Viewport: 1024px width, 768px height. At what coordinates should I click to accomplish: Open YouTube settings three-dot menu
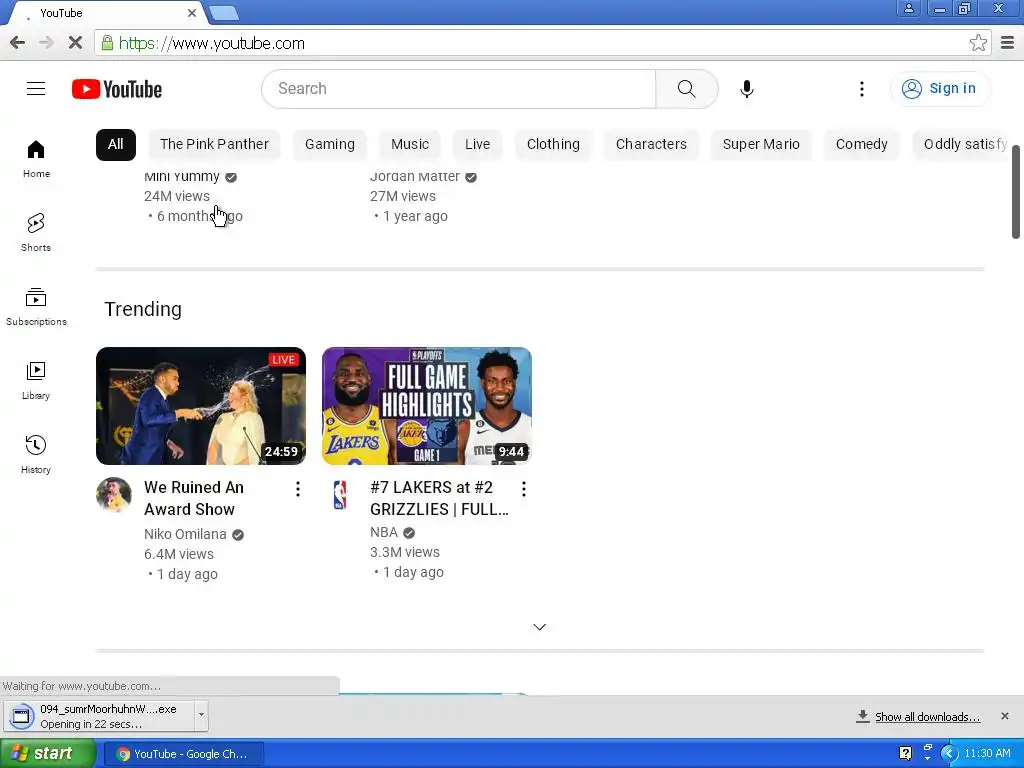[861, 89]
